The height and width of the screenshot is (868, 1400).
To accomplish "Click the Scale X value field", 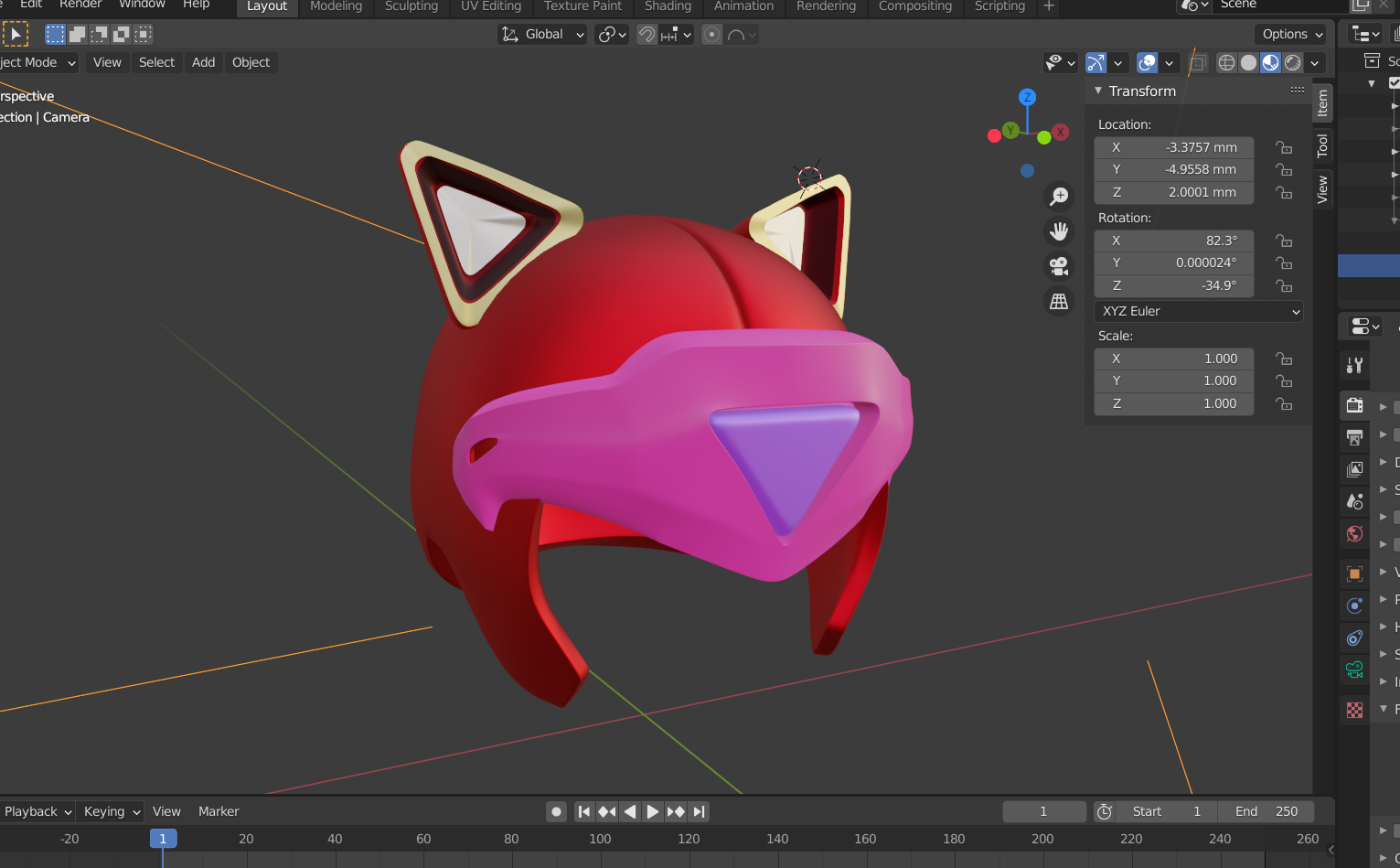I will 1173,359.
